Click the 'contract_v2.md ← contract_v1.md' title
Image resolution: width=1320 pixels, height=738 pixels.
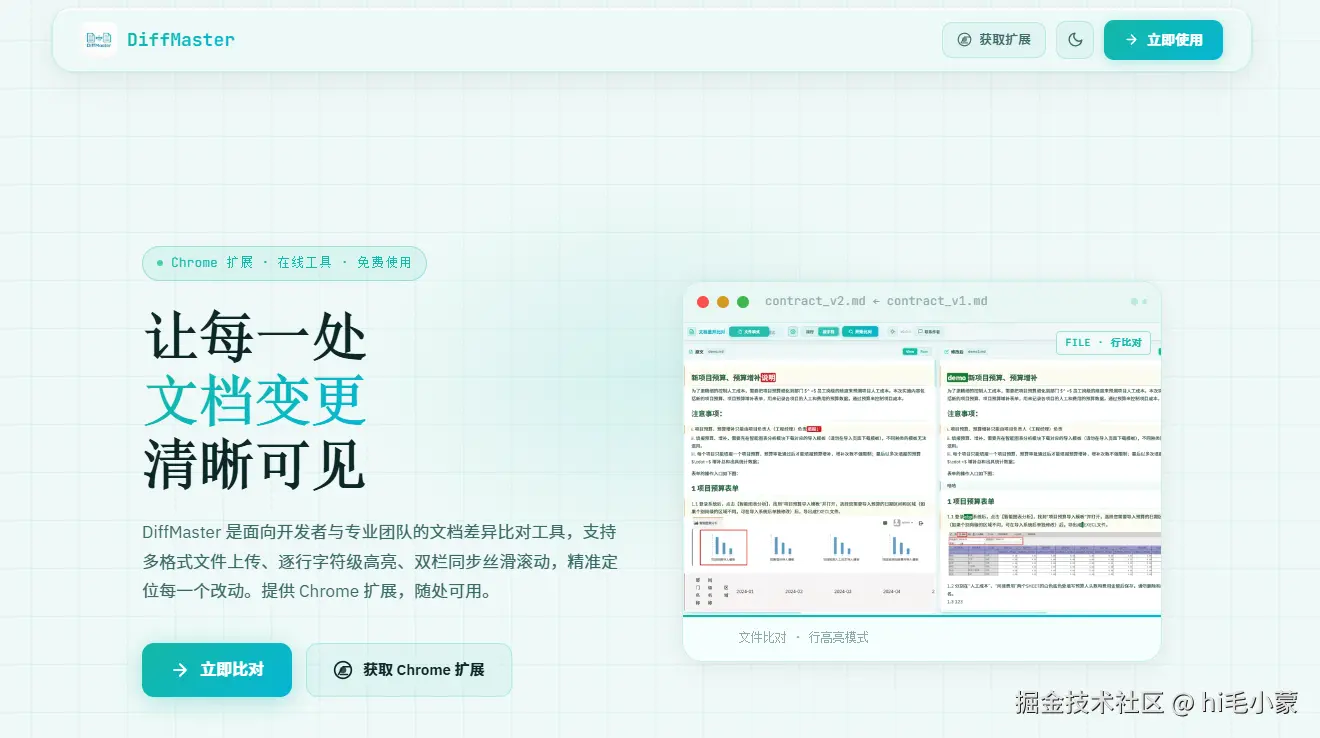pos(876,301)
